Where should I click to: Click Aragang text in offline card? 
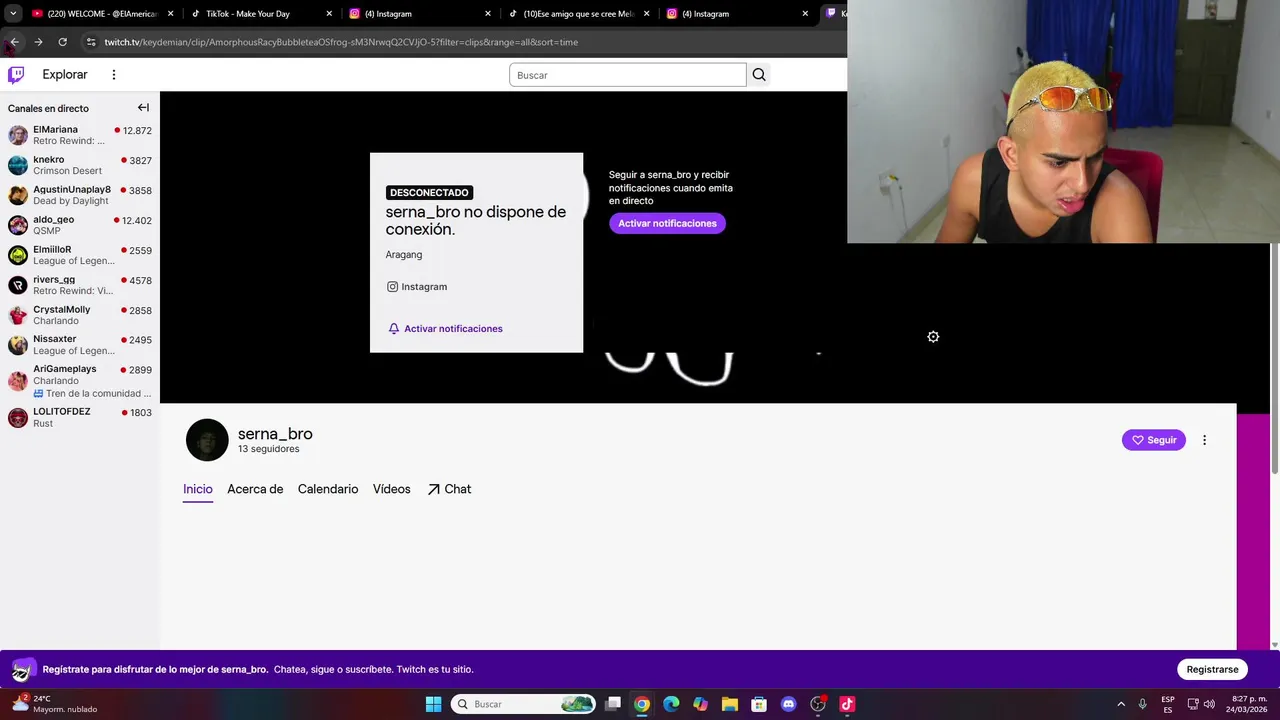404,255
